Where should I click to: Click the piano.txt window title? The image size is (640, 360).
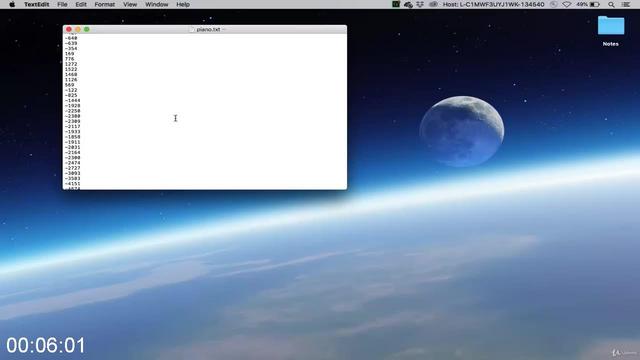pyautogui.click(x=208, y=29)
